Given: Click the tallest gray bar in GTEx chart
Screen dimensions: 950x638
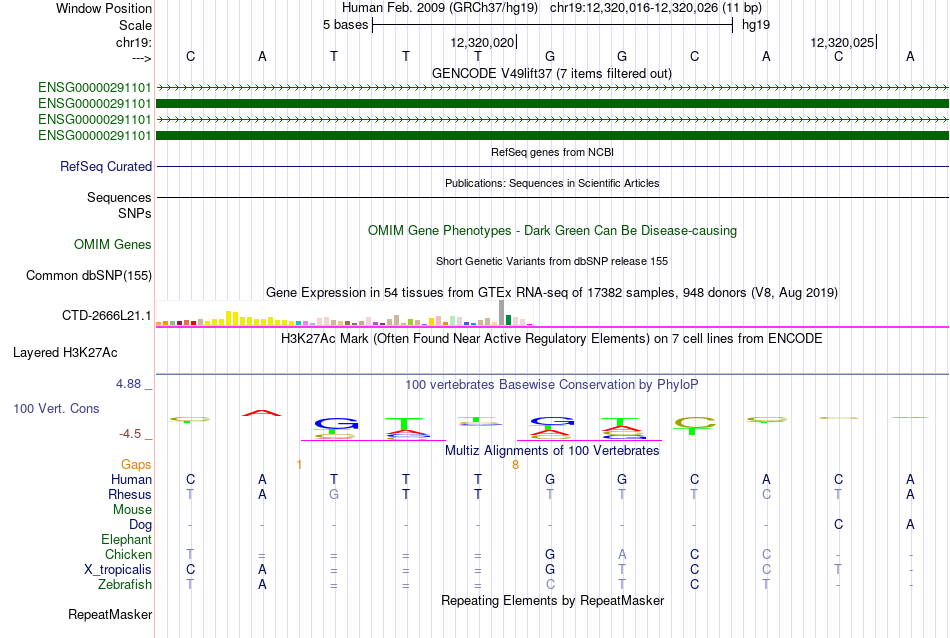Looking at the screenshot, I should click(501, 313).
